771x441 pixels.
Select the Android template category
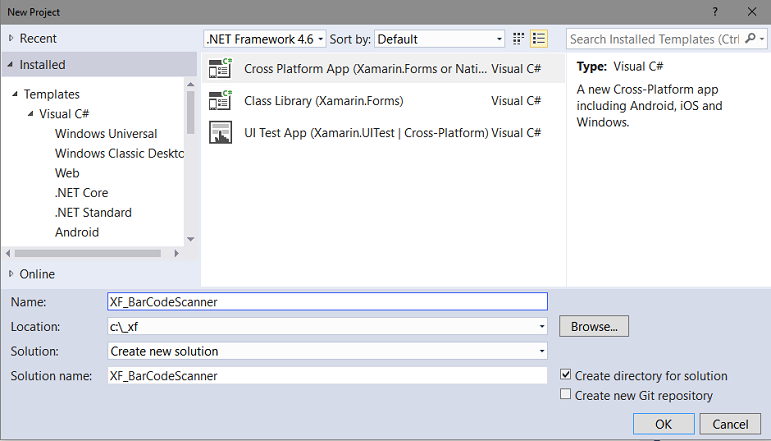click(77, 232)
